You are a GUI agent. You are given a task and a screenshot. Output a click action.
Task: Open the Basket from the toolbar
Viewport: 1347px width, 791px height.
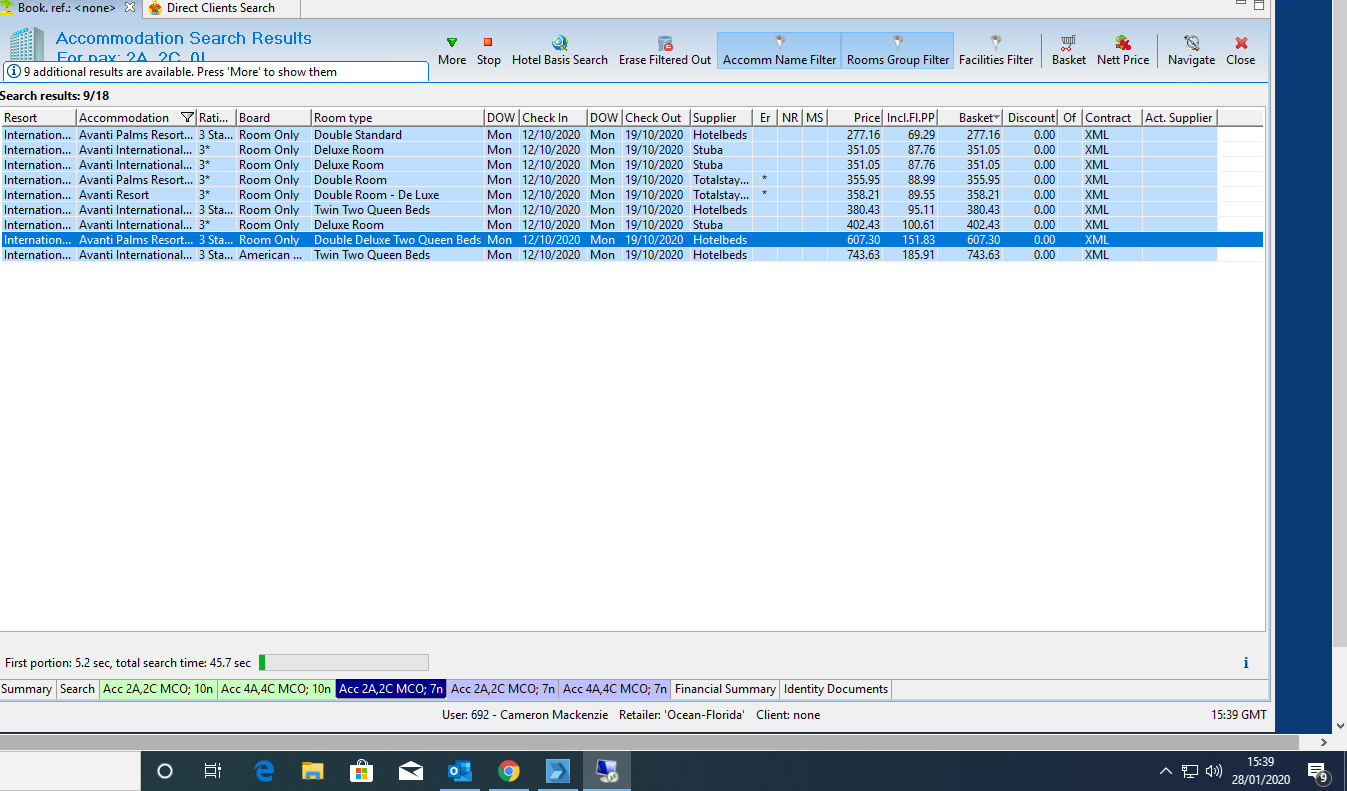(1069, 51)
